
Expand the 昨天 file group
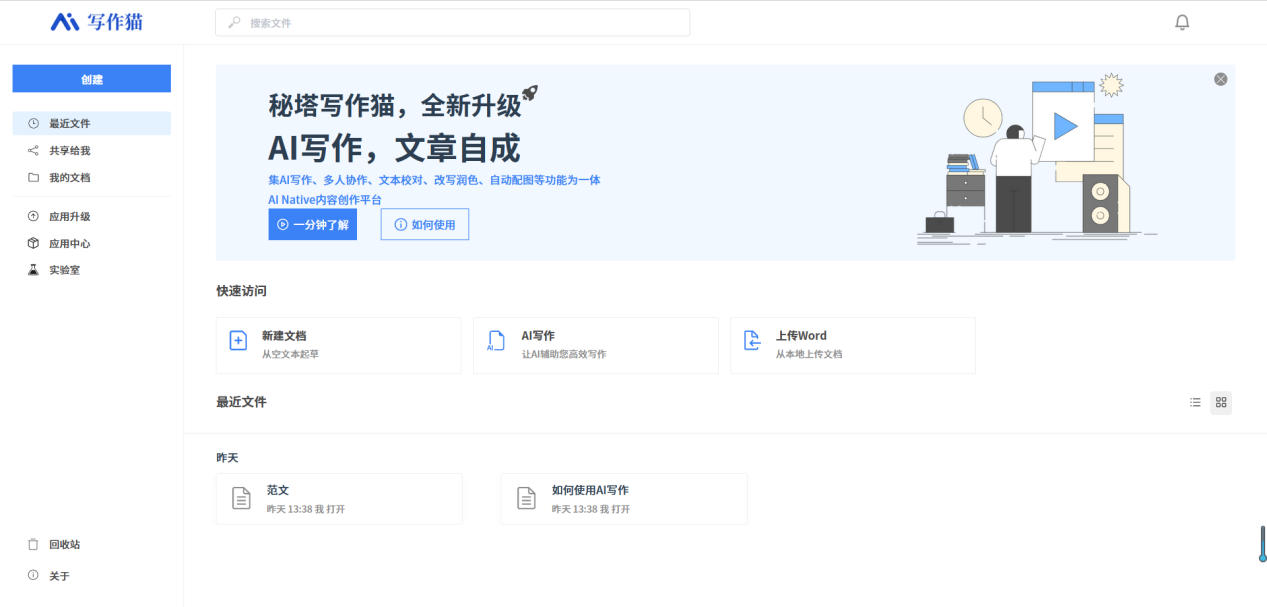227,457
